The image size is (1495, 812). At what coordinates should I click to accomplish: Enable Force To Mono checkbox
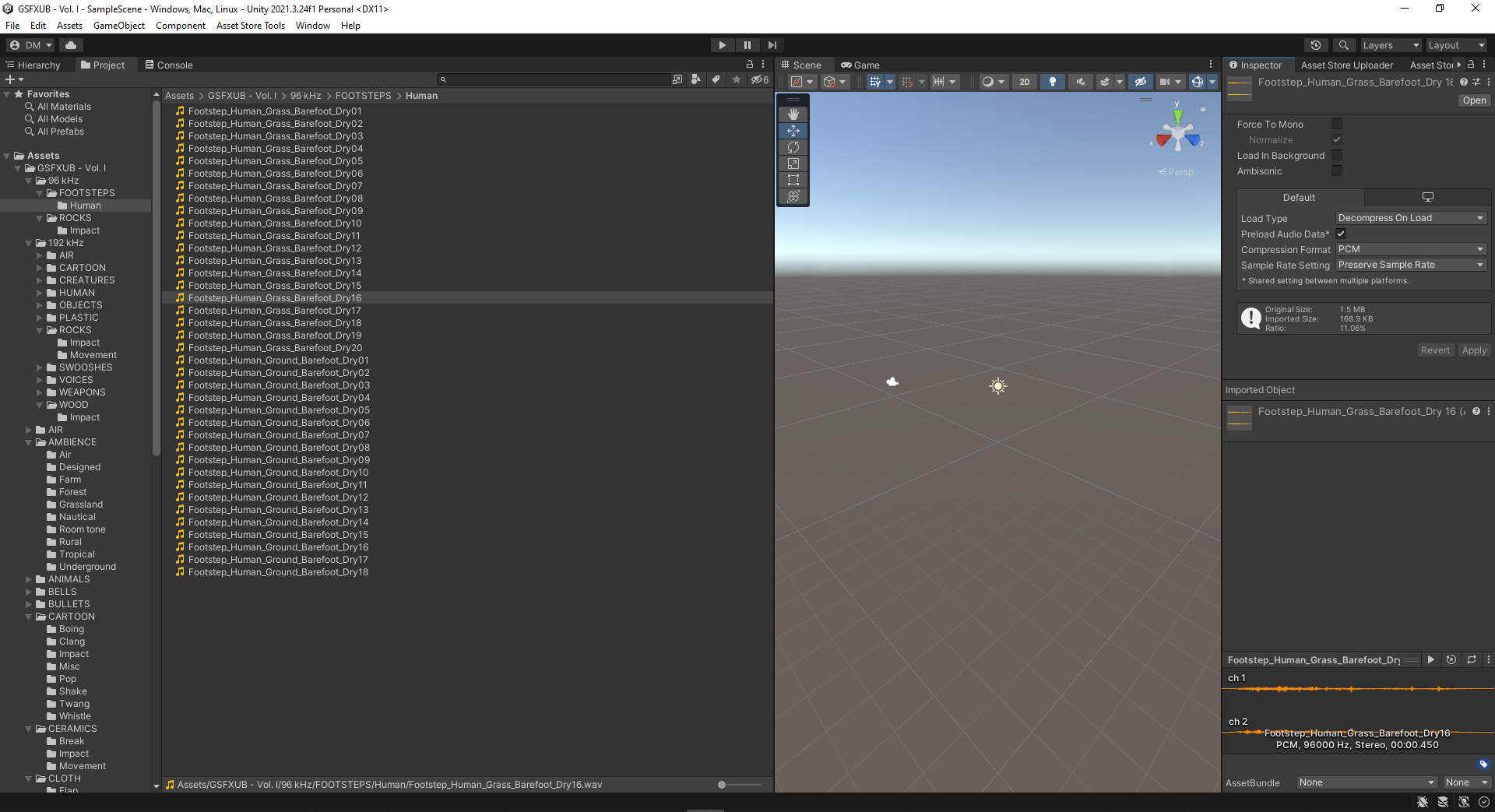1337,124
